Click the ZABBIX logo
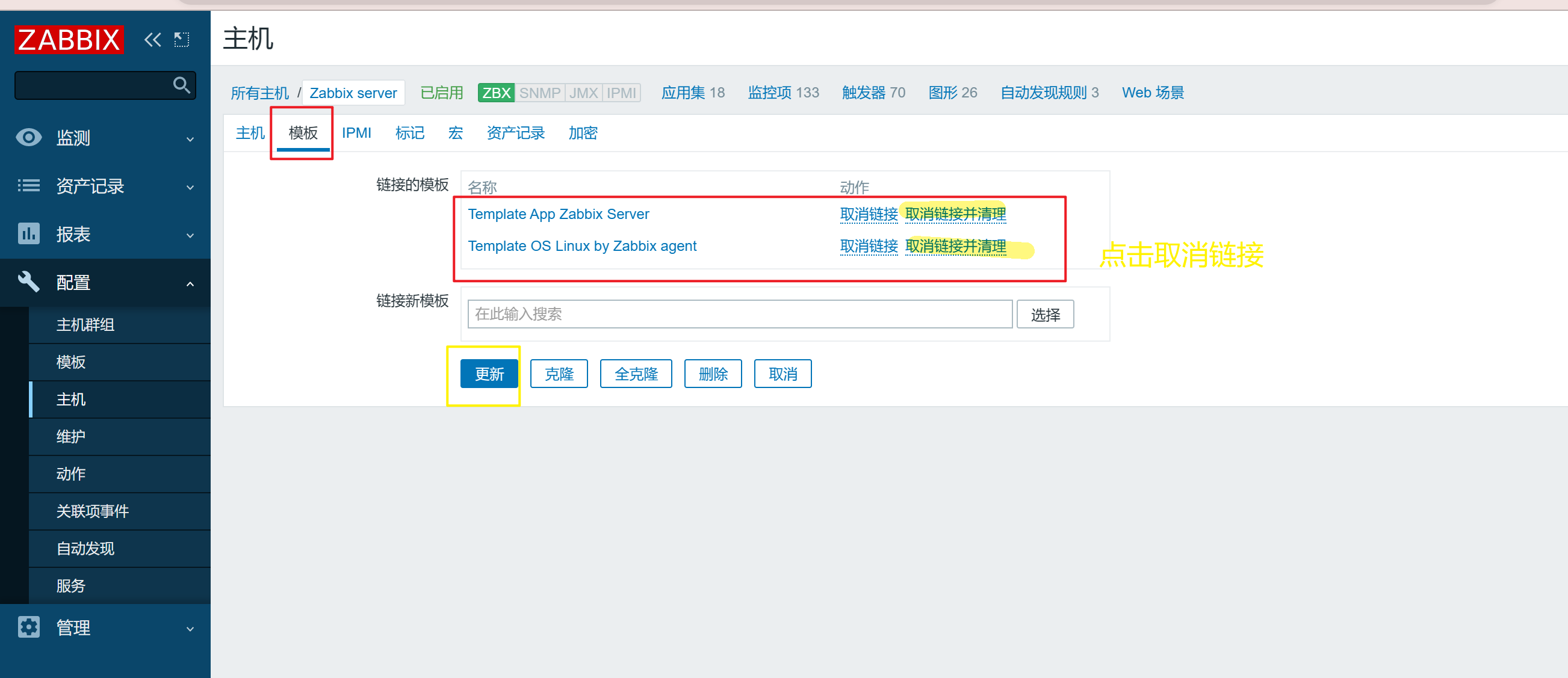Viewport: 1568px width, 678px height. click(69, 40)
